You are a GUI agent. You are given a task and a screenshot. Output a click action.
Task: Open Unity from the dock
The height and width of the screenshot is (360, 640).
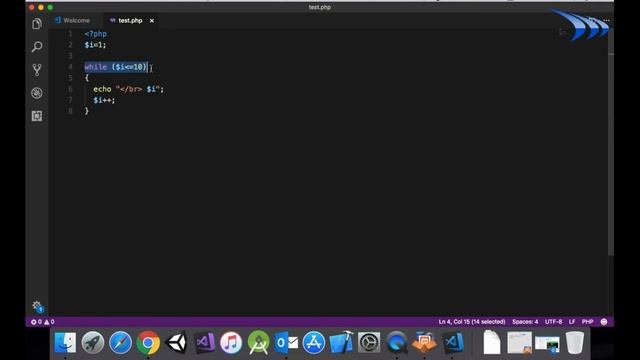[x=176, y=342]
